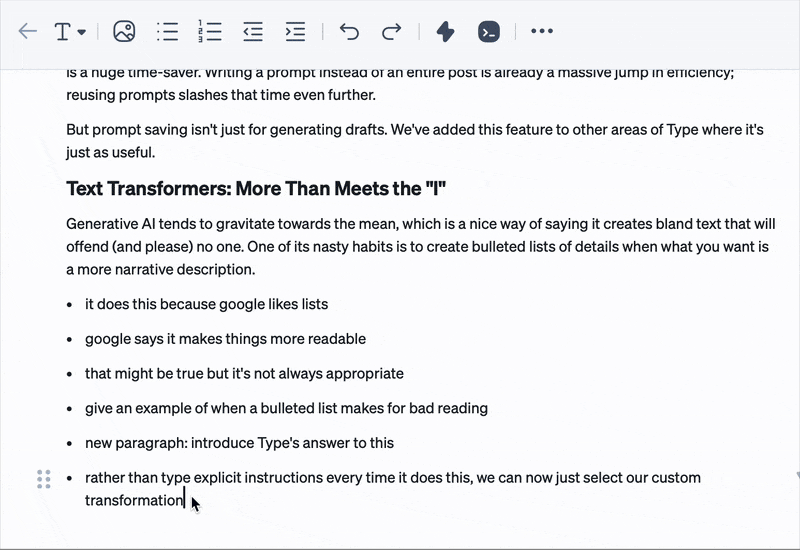Open the text style T dropdown
The height and width of the screenshot is (550, 800).
[x=70, y=32]
